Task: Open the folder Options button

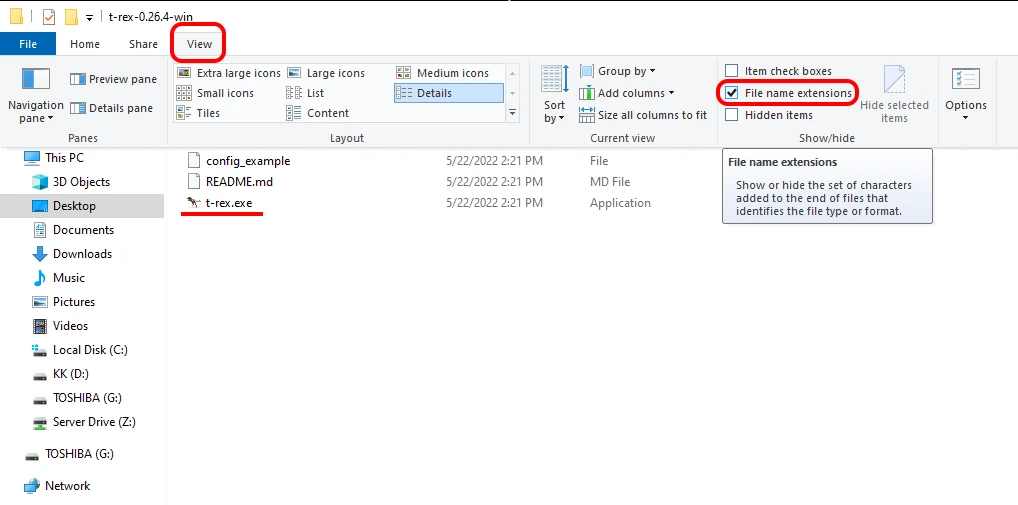Action: click(x=965, y=95)
